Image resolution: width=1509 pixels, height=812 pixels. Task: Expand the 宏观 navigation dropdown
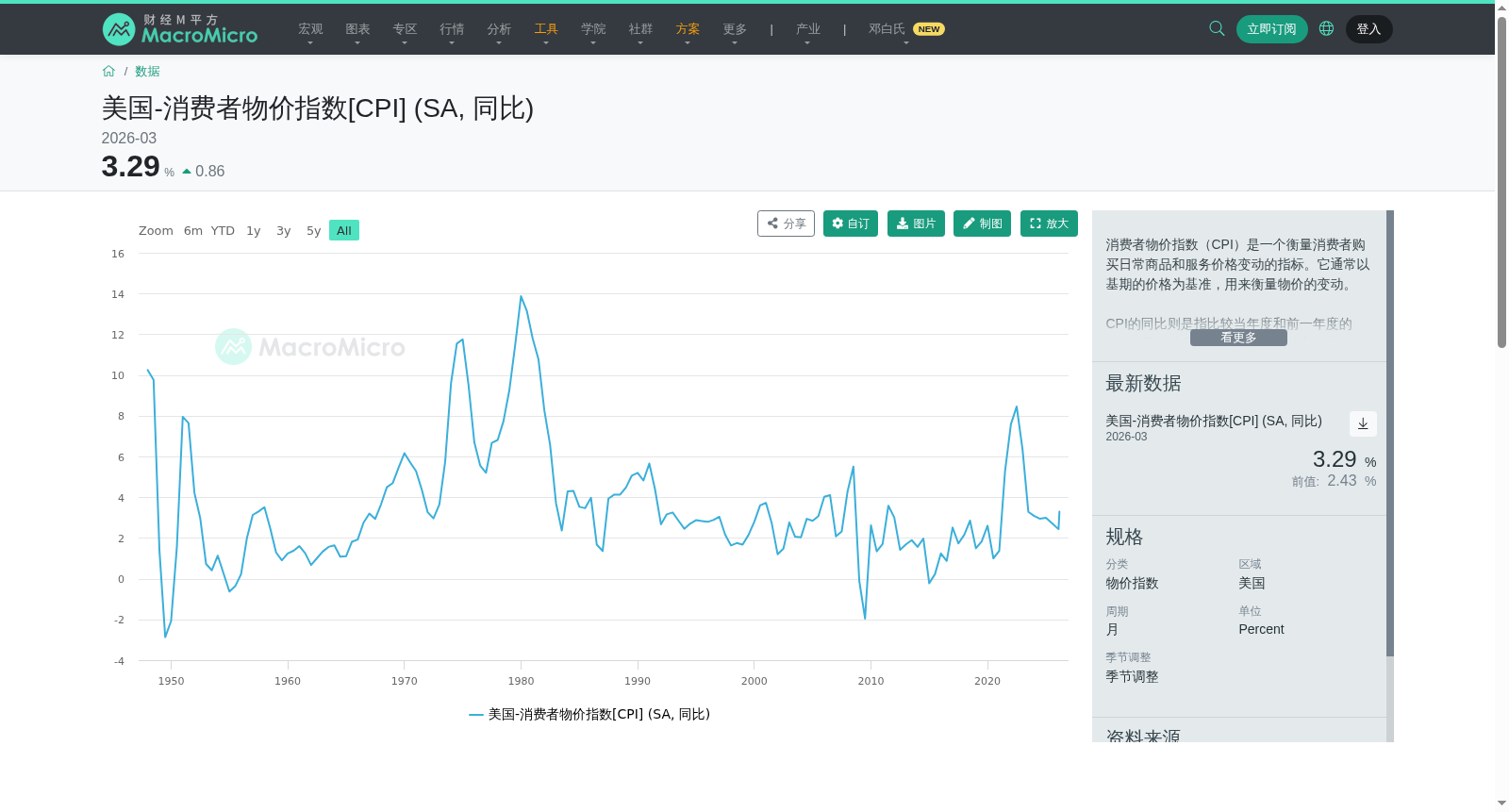[x=310, y=29]
